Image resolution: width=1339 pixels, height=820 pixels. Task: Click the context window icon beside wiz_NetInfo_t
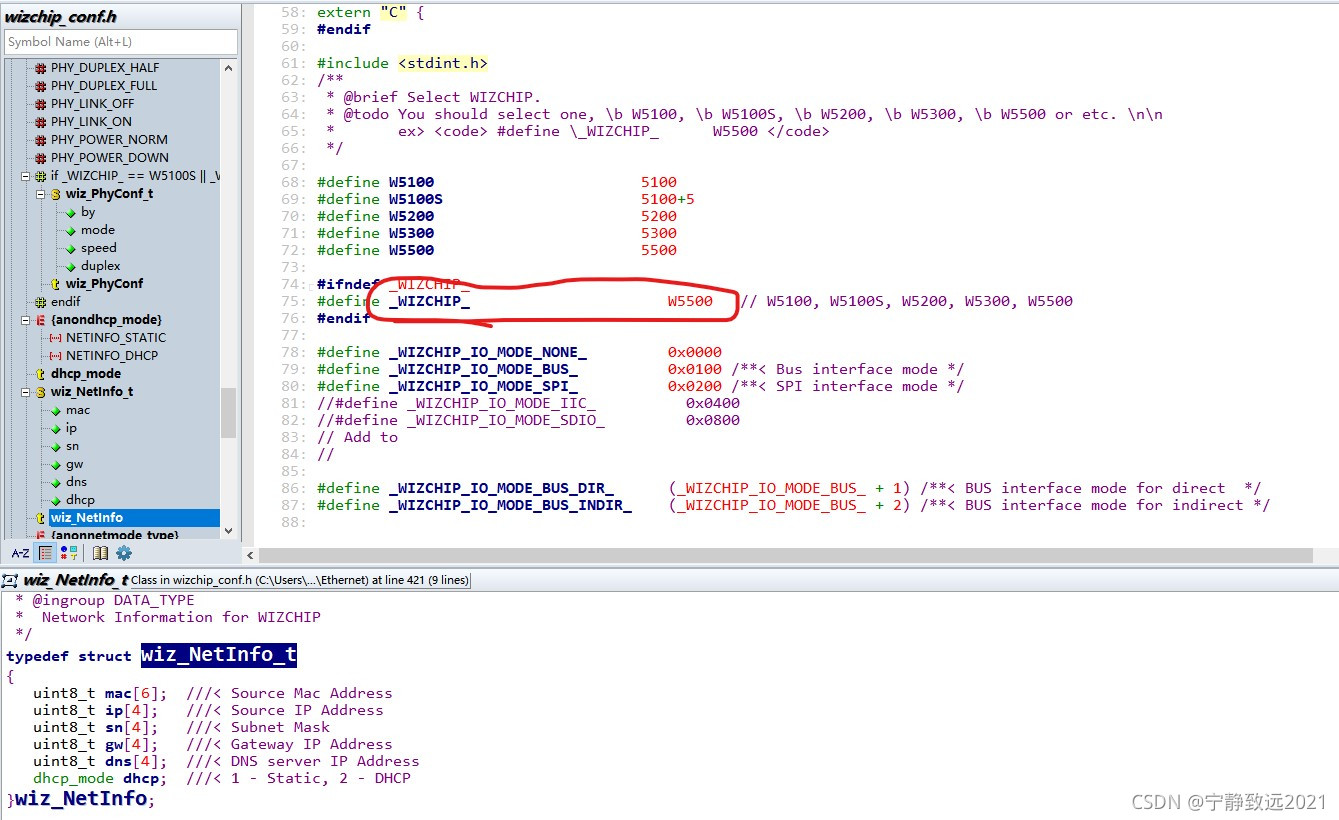pyautogui.click(x=12, y=580)
